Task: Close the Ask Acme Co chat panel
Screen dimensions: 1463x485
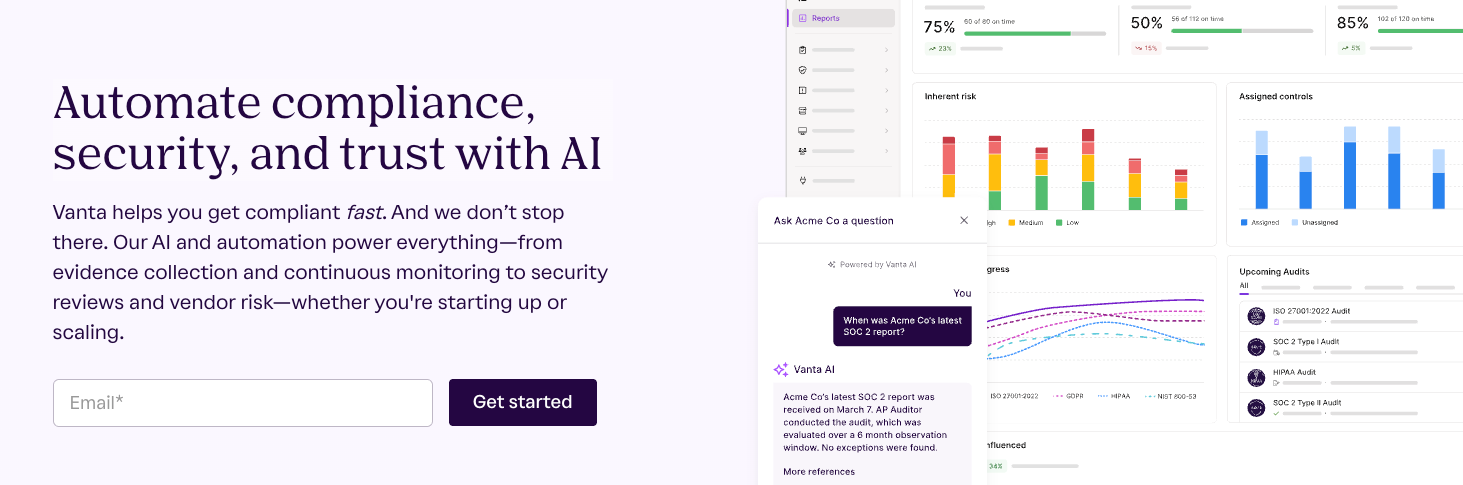Action: click(964, 220)
